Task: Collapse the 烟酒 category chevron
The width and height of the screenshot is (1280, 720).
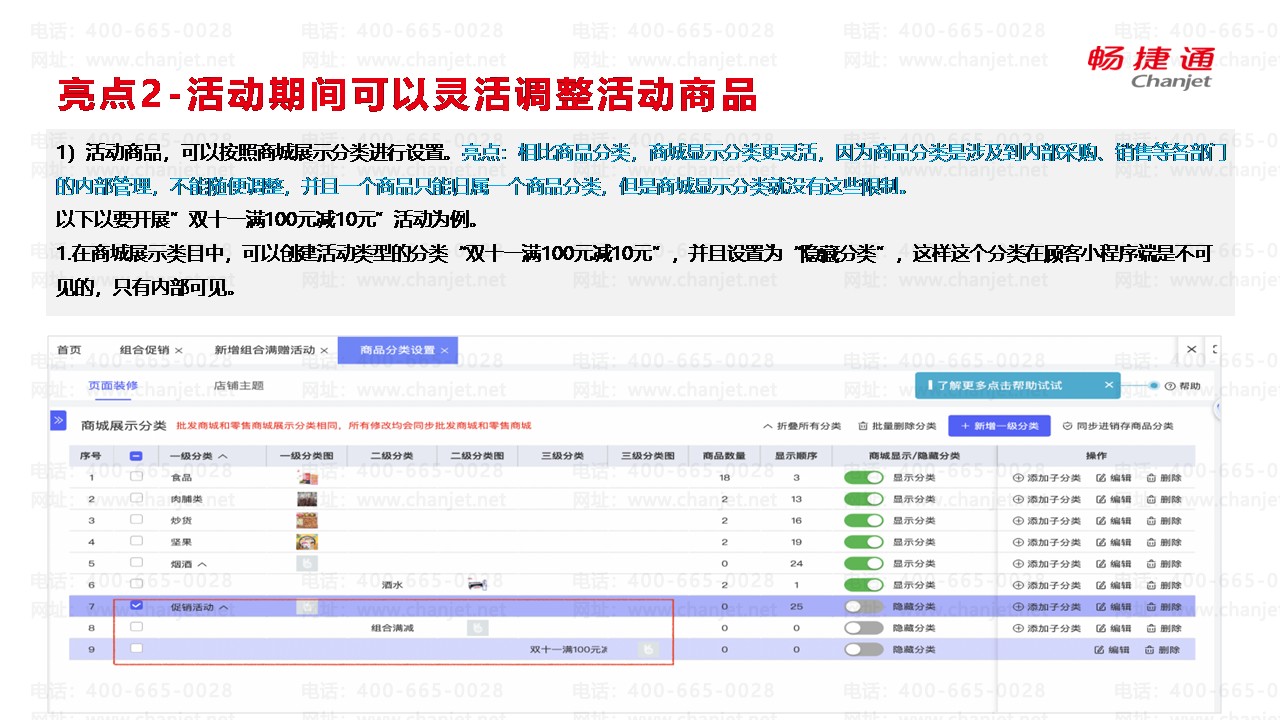Action: pos(203,564)
